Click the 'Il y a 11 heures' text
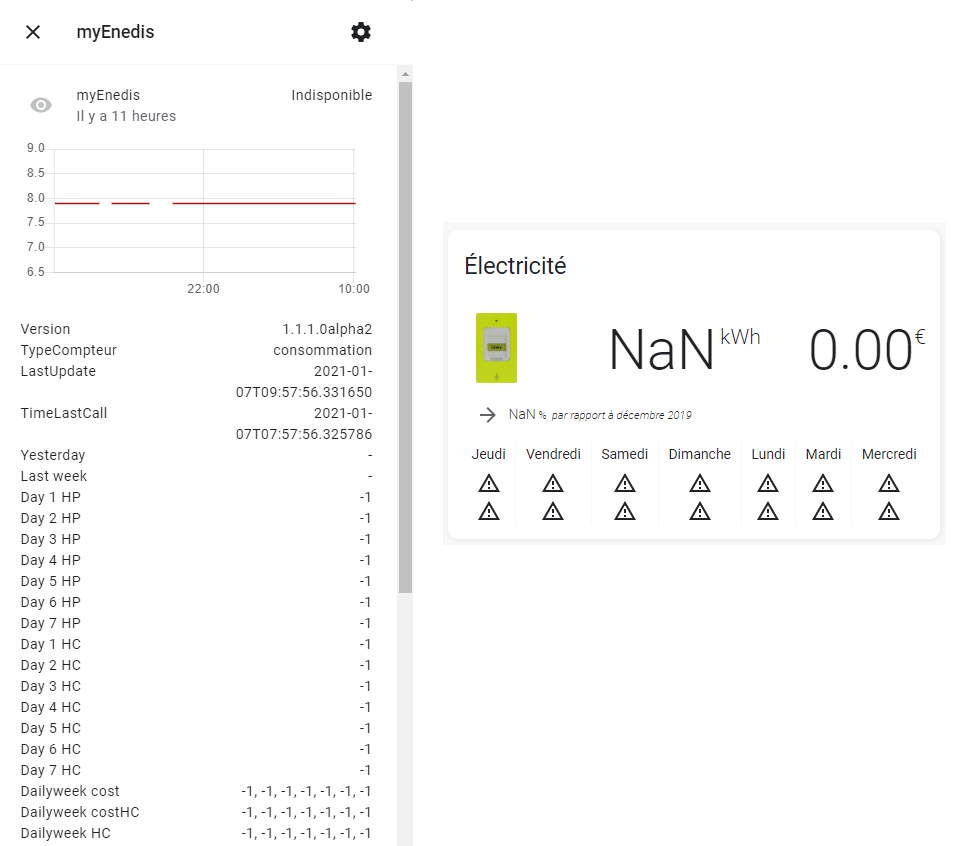The width and height of the screenshot is (959, 846). (126, 116)
